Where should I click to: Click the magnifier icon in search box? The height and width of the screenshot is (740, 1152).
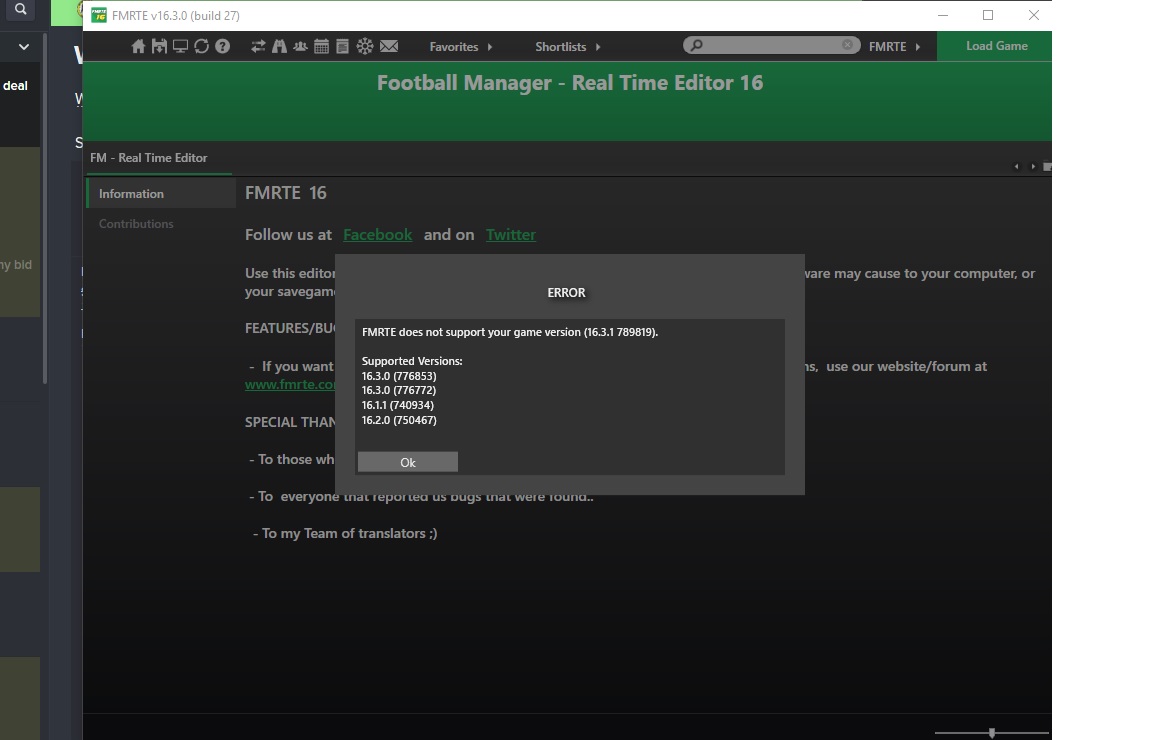pos(696,46)
